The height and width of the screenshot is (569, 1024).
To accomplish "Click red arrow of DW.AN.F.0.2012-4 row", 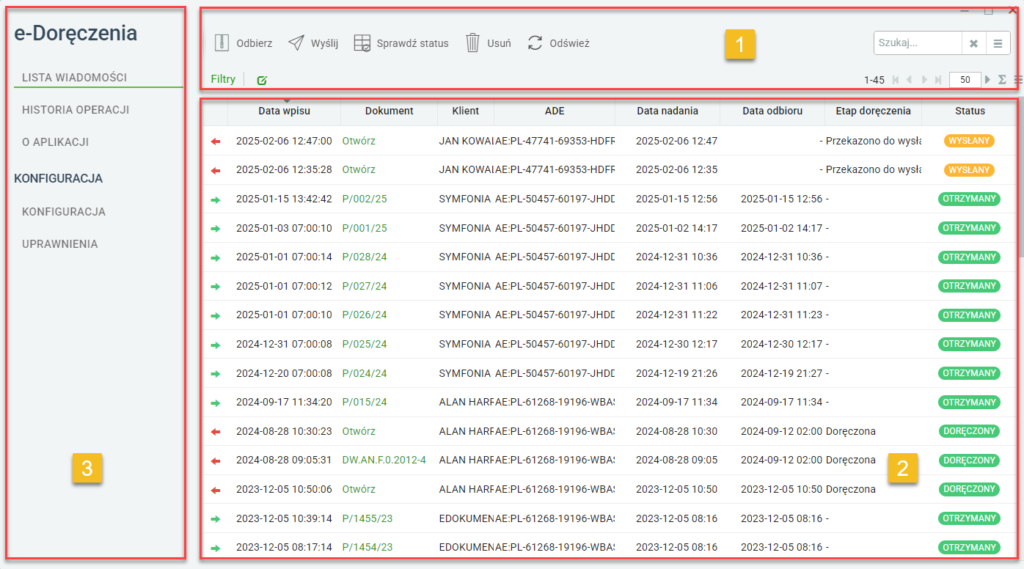I will tap(216, 461).
